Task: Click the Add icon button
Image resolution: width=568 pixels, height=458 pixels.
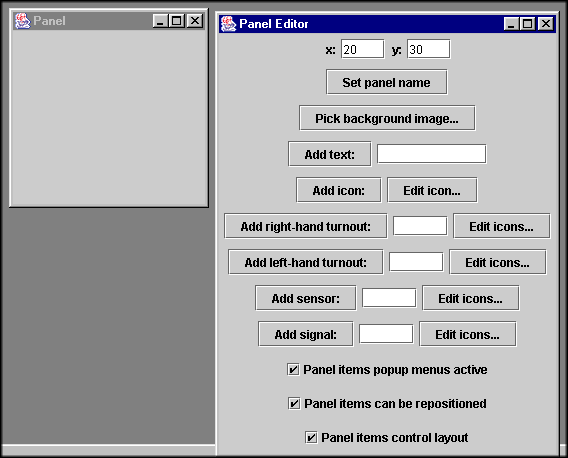Action: click(x=338, y=190)
